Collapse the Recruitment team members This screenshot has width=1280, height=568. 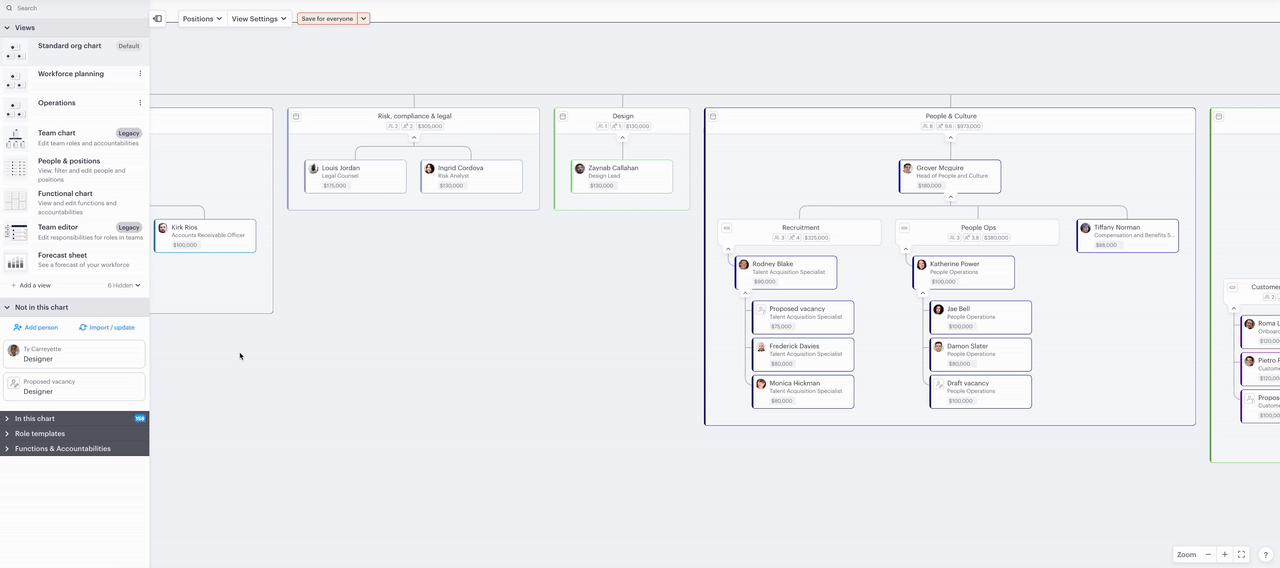coord(728,249)
